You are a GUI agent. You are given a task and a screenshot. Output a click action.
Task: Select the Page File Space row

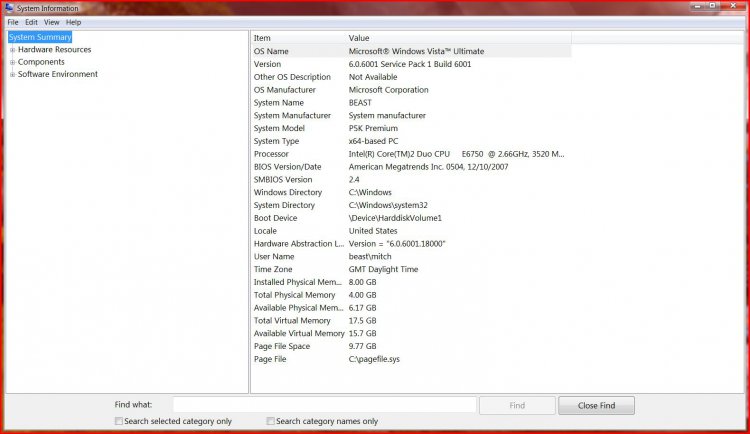click(411, 346)
